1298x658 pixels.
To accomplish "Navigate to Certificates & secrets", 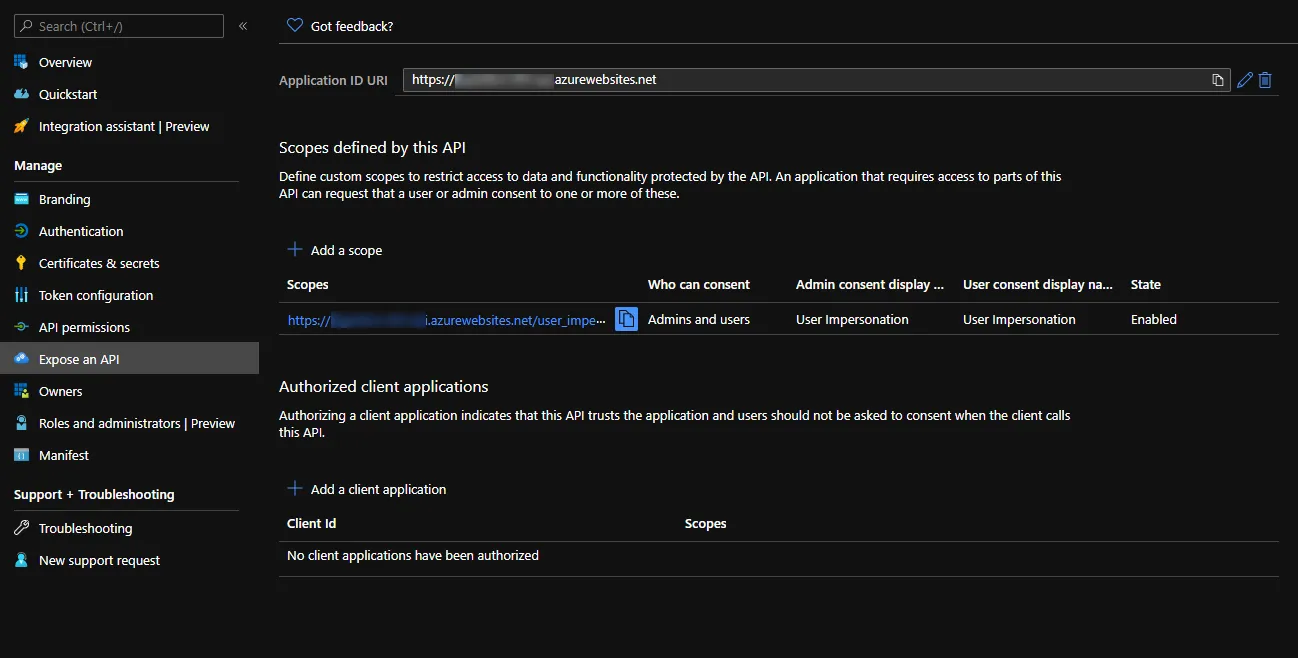I will pos(99,263).
